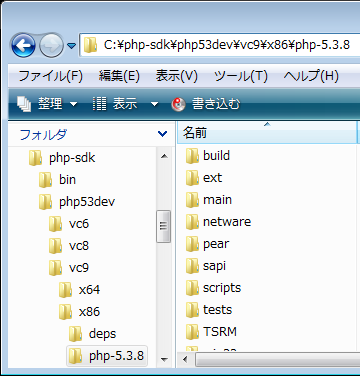The height and width of the screenshot is (376, 360).
Task: Select x64 in the folder tree
Action: pos(89,290)
